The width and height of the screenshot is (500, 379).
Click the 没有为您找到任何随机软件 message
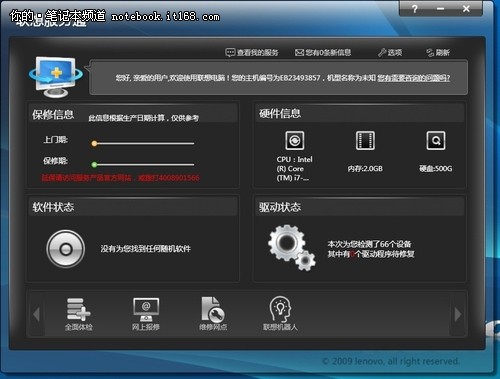[x=146, y=249]
